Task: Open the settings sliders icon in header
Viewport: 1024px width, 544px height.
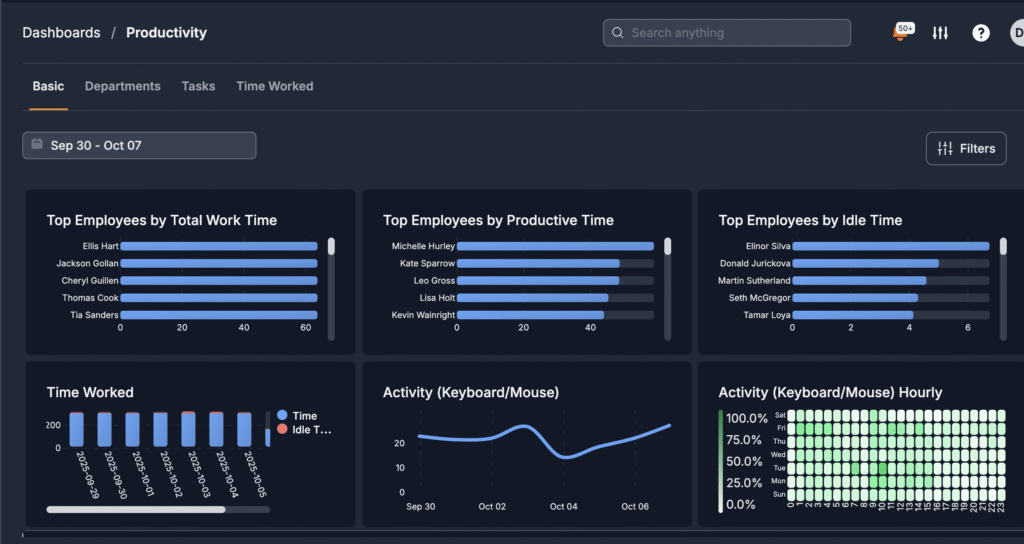Action: click(x=940, y=33)
